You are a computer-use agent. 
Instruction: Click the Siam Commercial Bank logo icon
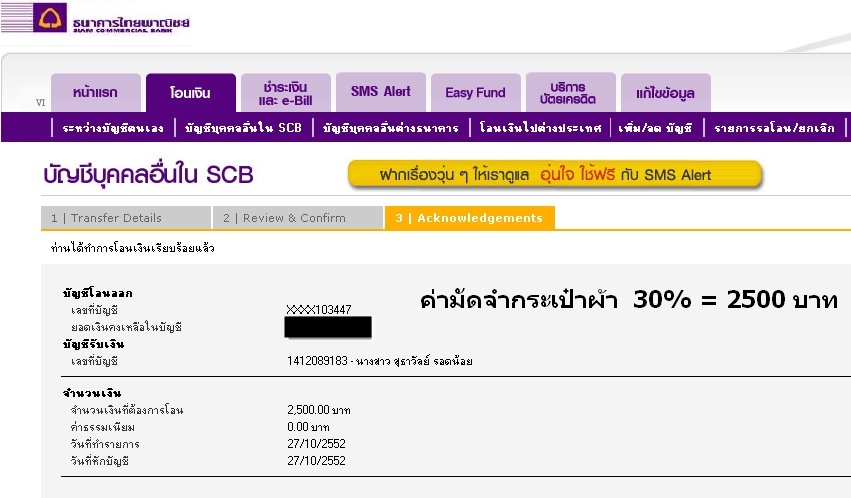pos(50,17)
